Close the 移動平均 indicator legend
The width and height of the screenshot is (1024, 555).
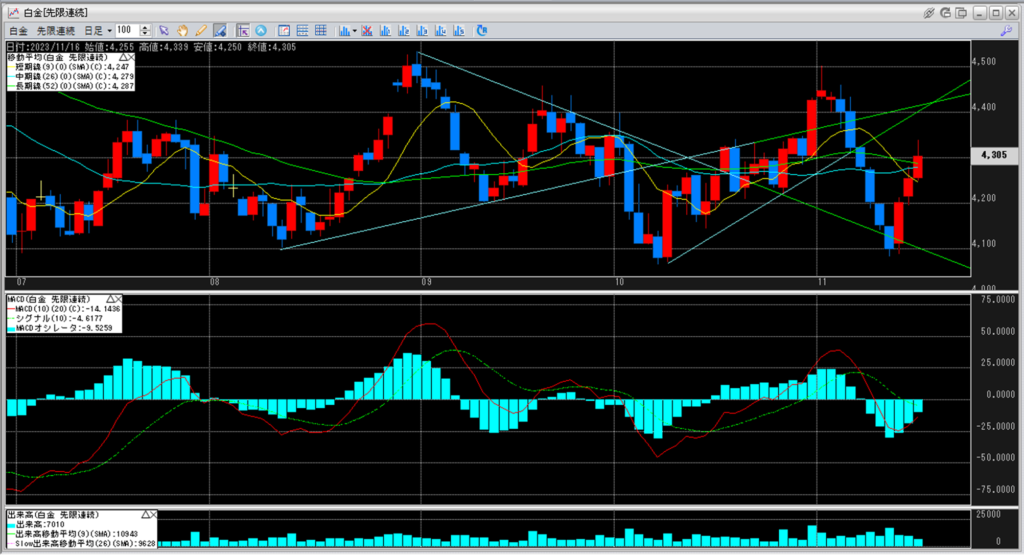[x=131, y=58]
